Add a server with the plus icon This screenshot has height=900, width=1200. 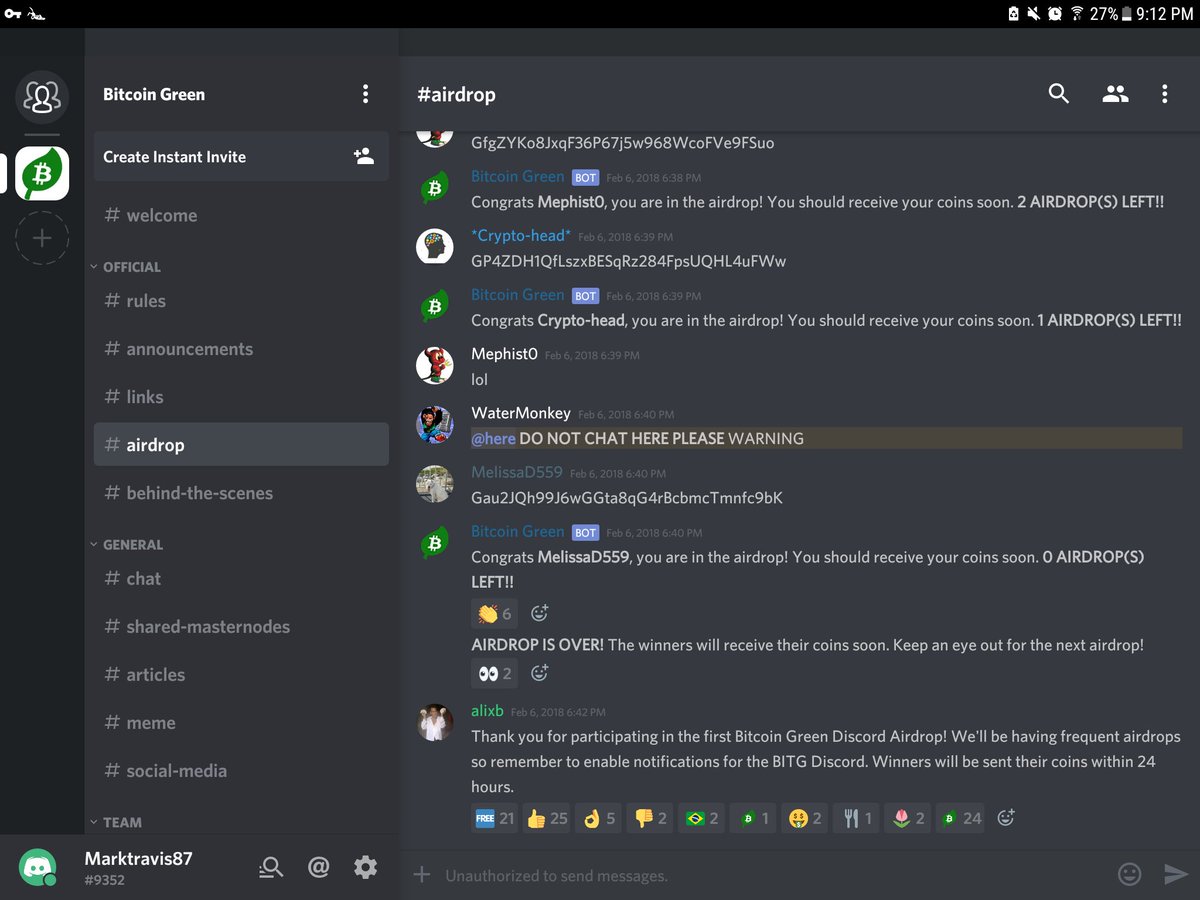pyautogui.click(x=42, y=238)
